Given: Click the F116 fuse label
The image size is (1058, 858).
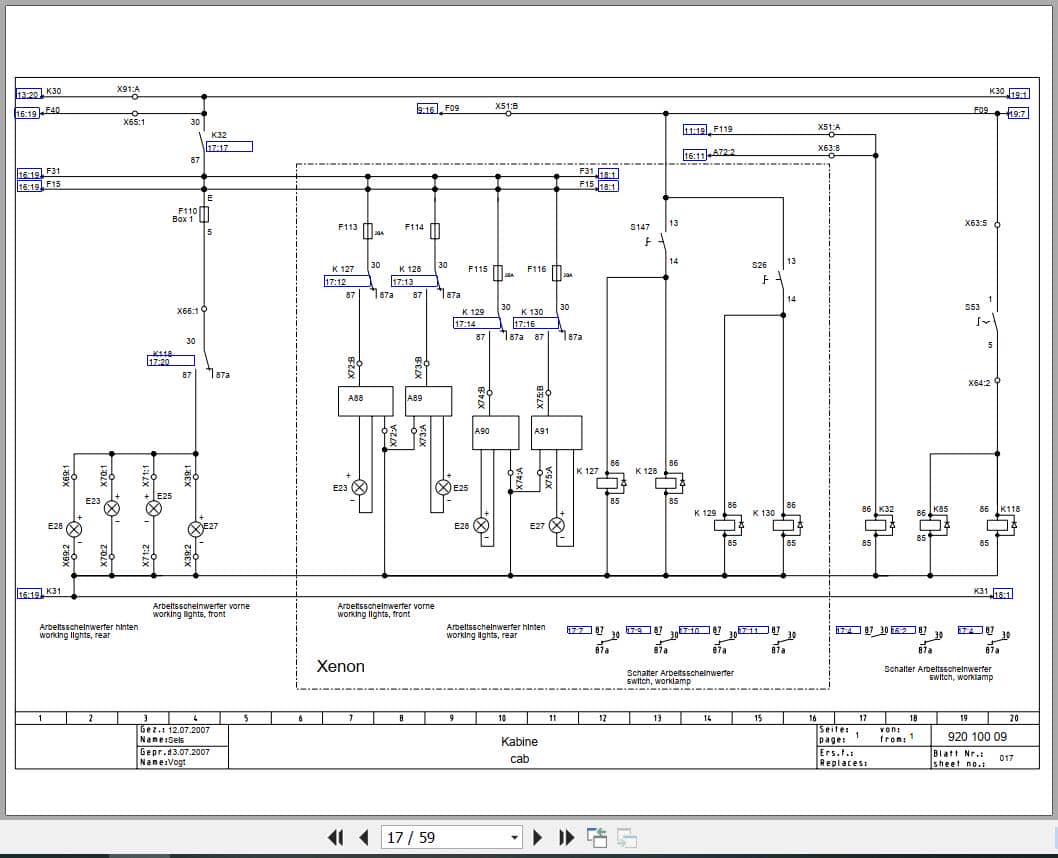Looking at the screenshot, I should pyautogui.click(x=536, y=269).
